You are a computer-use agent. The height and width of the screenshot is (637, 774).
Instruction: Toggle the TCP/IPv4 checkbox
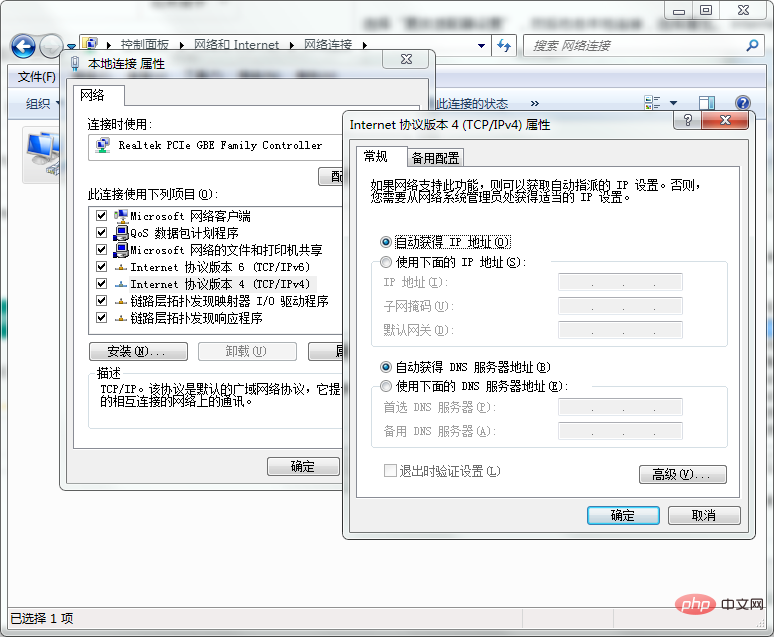(x=102, y=284)
